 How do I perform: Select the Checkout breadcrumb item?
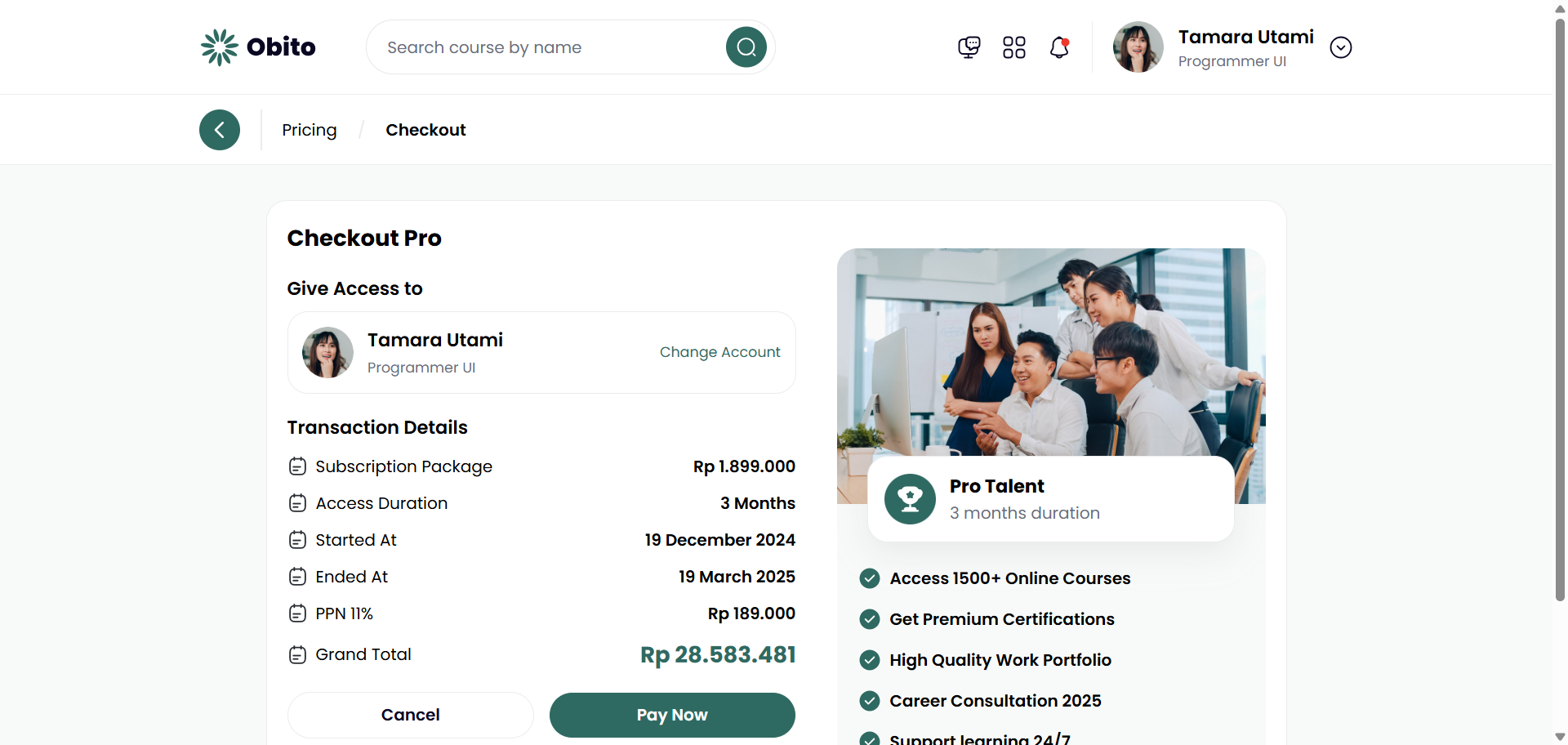pyautogui.click(x=425, y=130)
